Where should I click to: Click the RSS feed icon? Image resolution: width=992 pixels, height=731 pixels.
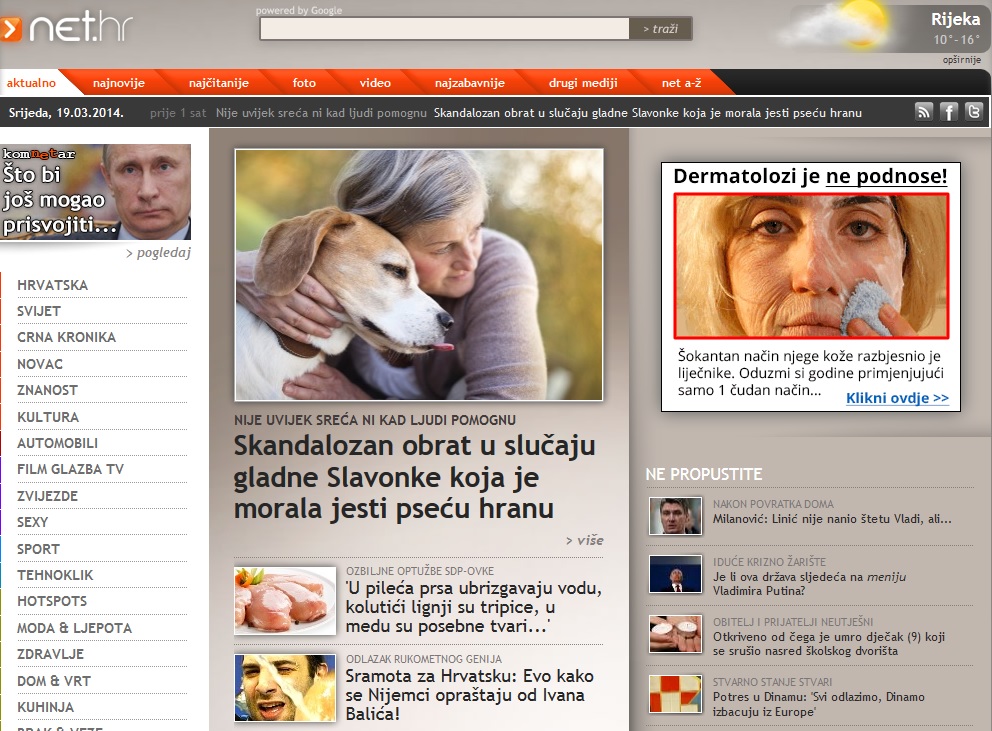(924, 112)
